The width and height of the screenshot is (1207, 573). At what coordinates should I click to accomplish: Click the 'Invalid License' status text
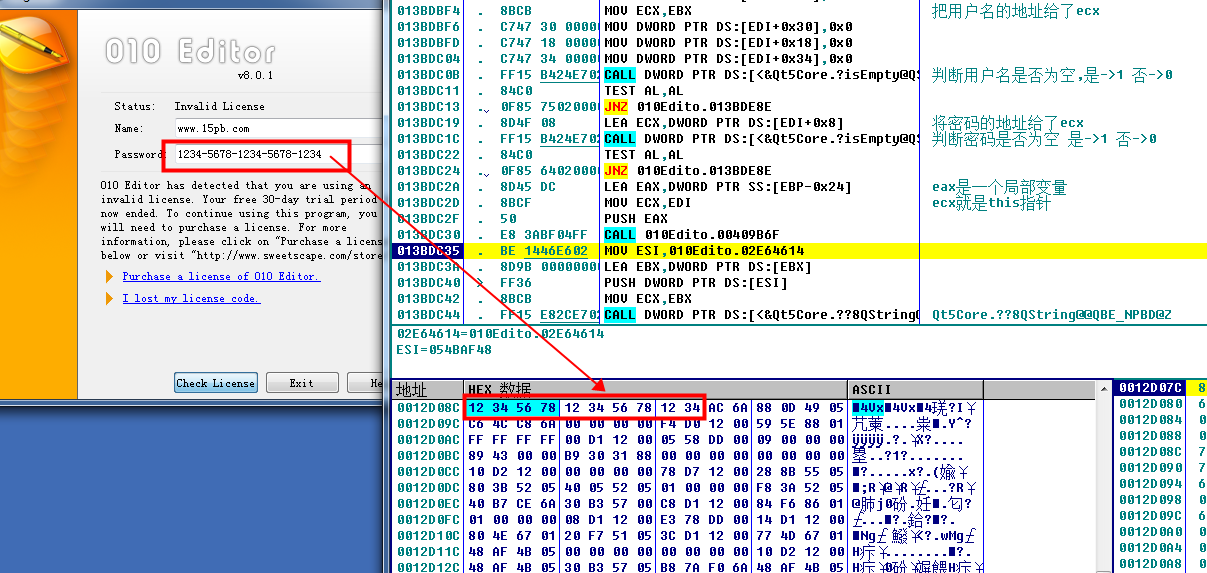point(219,106)
